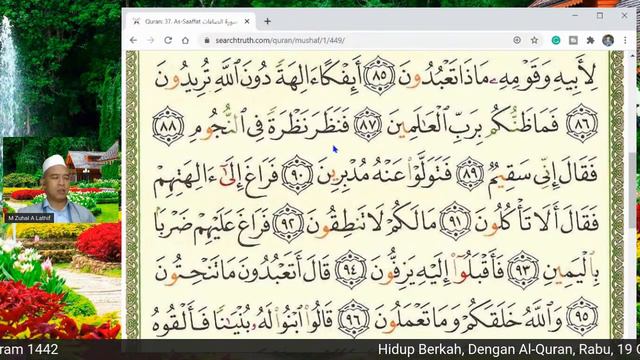Click verse marker number 85
640x360 pixels.
click(379, 76)
